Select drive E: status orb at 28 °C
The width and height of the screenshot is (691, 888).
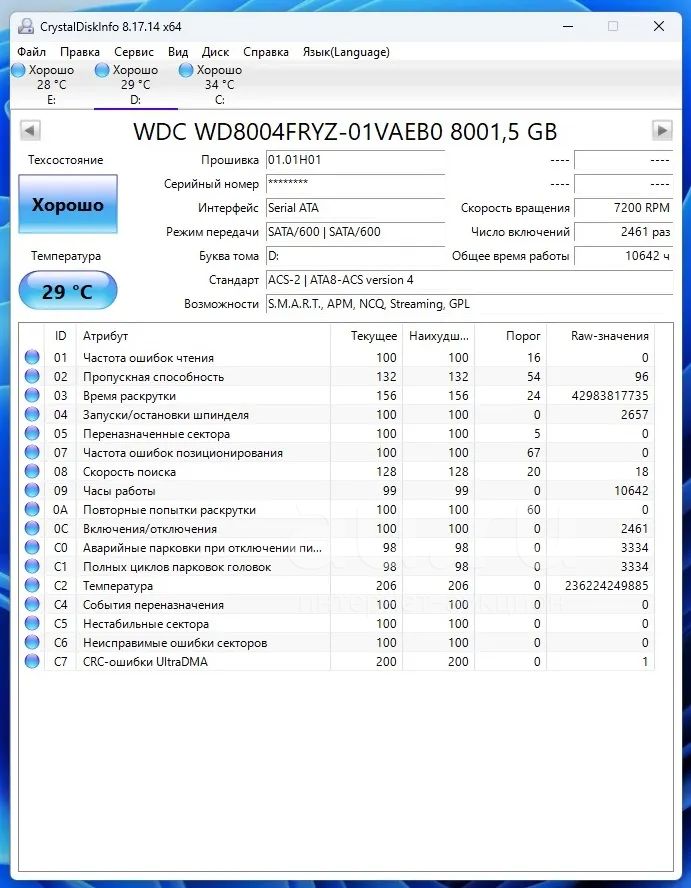pos(19,70)
